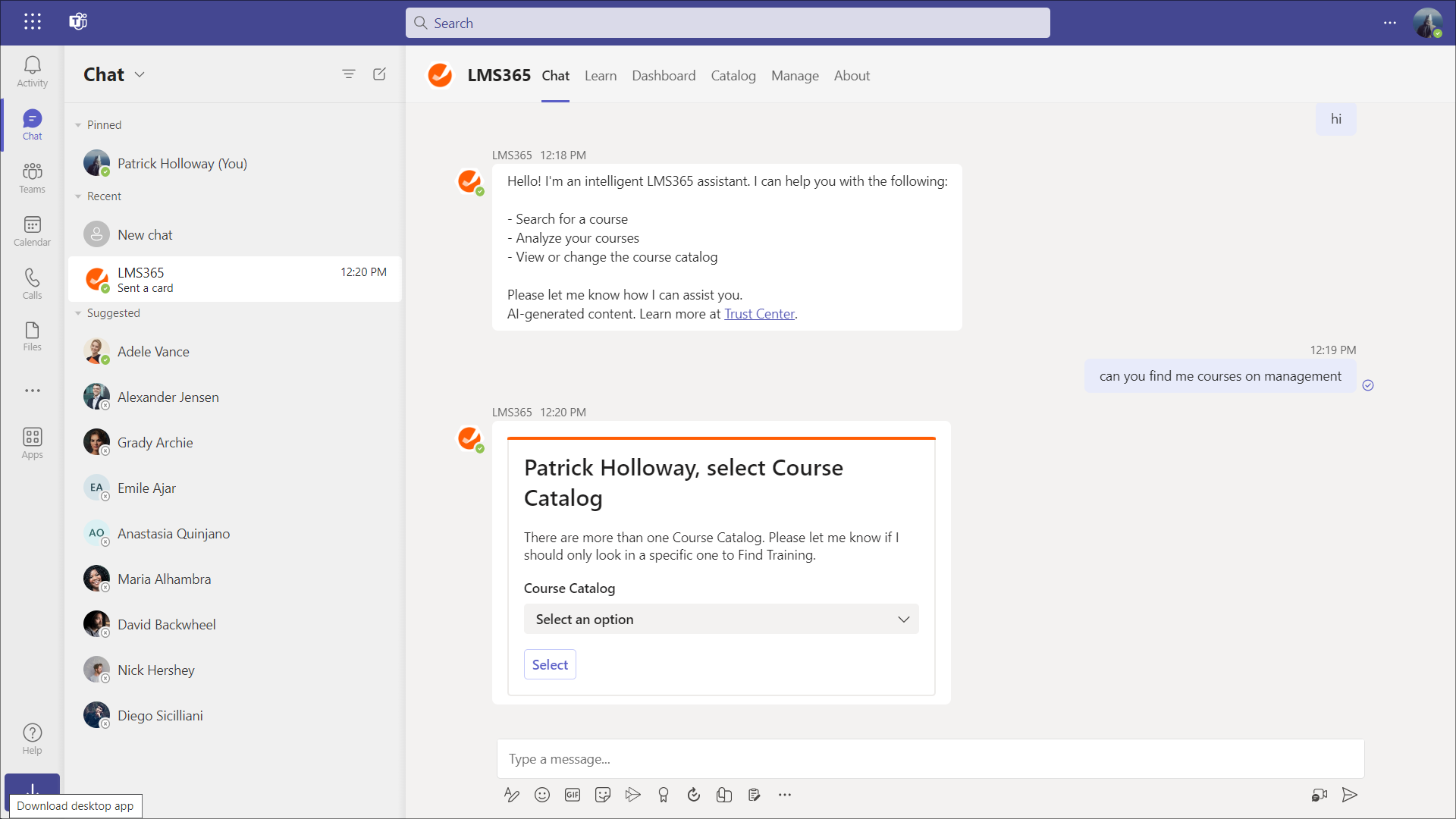Screen dimensions: 1456x819
Task: Click the new chat compose icon
Action: click(380, 74)
